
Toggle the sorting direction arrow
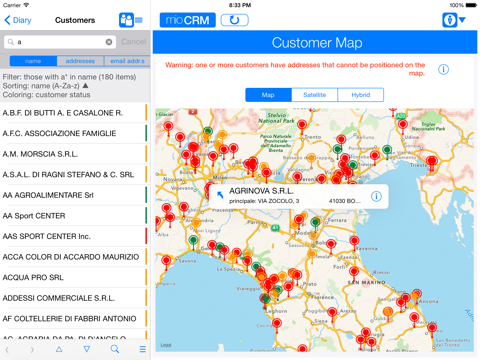pyautogui.click(x=85, y=86)
